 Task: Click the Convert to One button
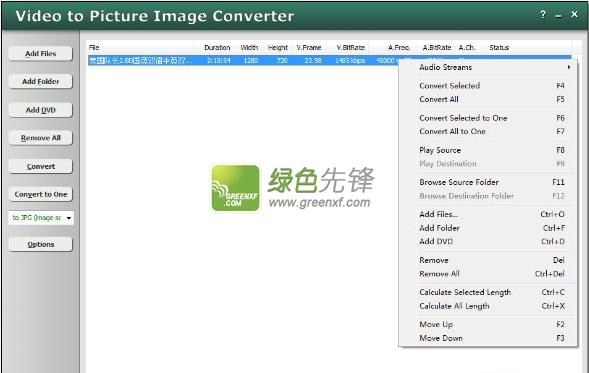tap(41, 194)
